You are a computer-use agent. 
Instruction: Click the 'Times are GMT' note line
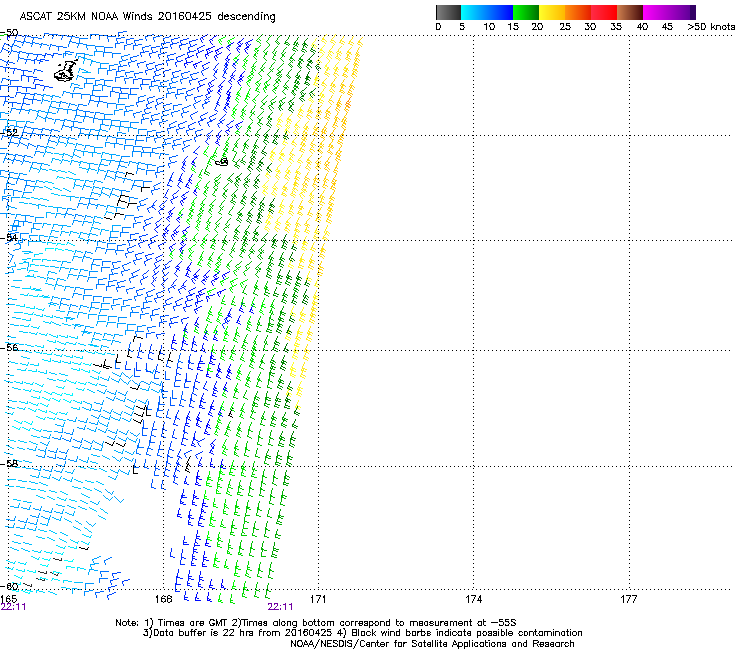[316, 623]
